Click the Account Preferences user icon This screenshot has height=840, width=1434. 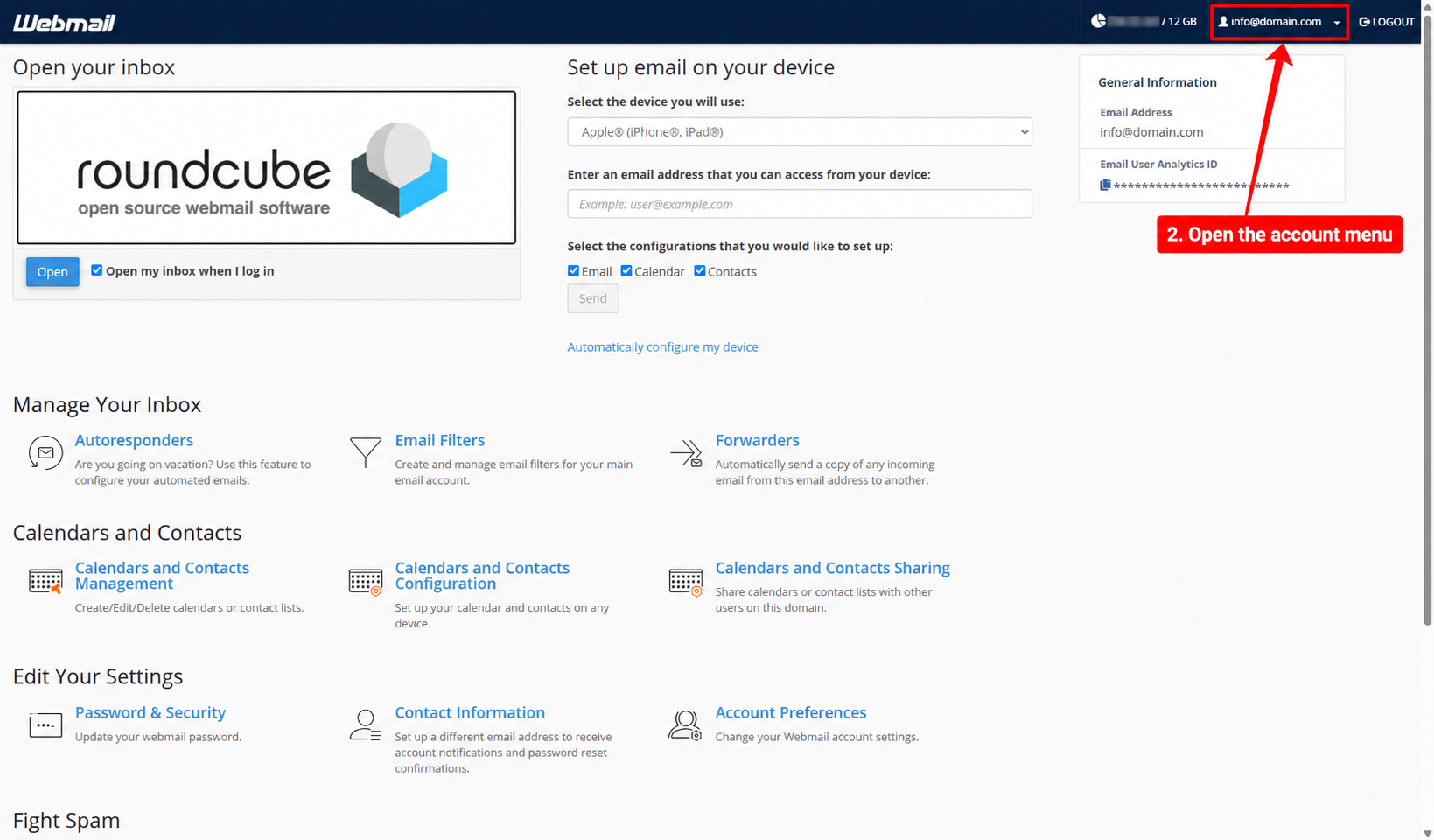(x=685, y=725)
